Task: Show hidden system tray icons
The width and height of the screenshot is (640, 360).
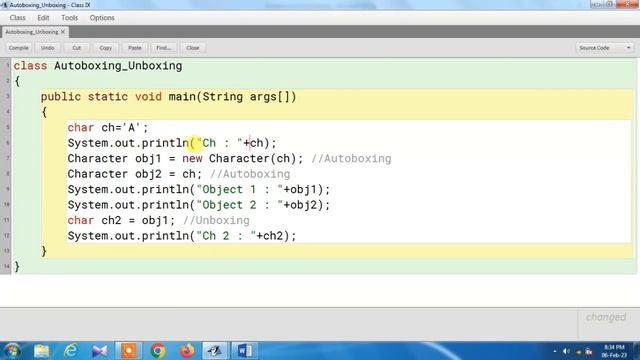Action: pyautogui.click(x=555, y=351)
